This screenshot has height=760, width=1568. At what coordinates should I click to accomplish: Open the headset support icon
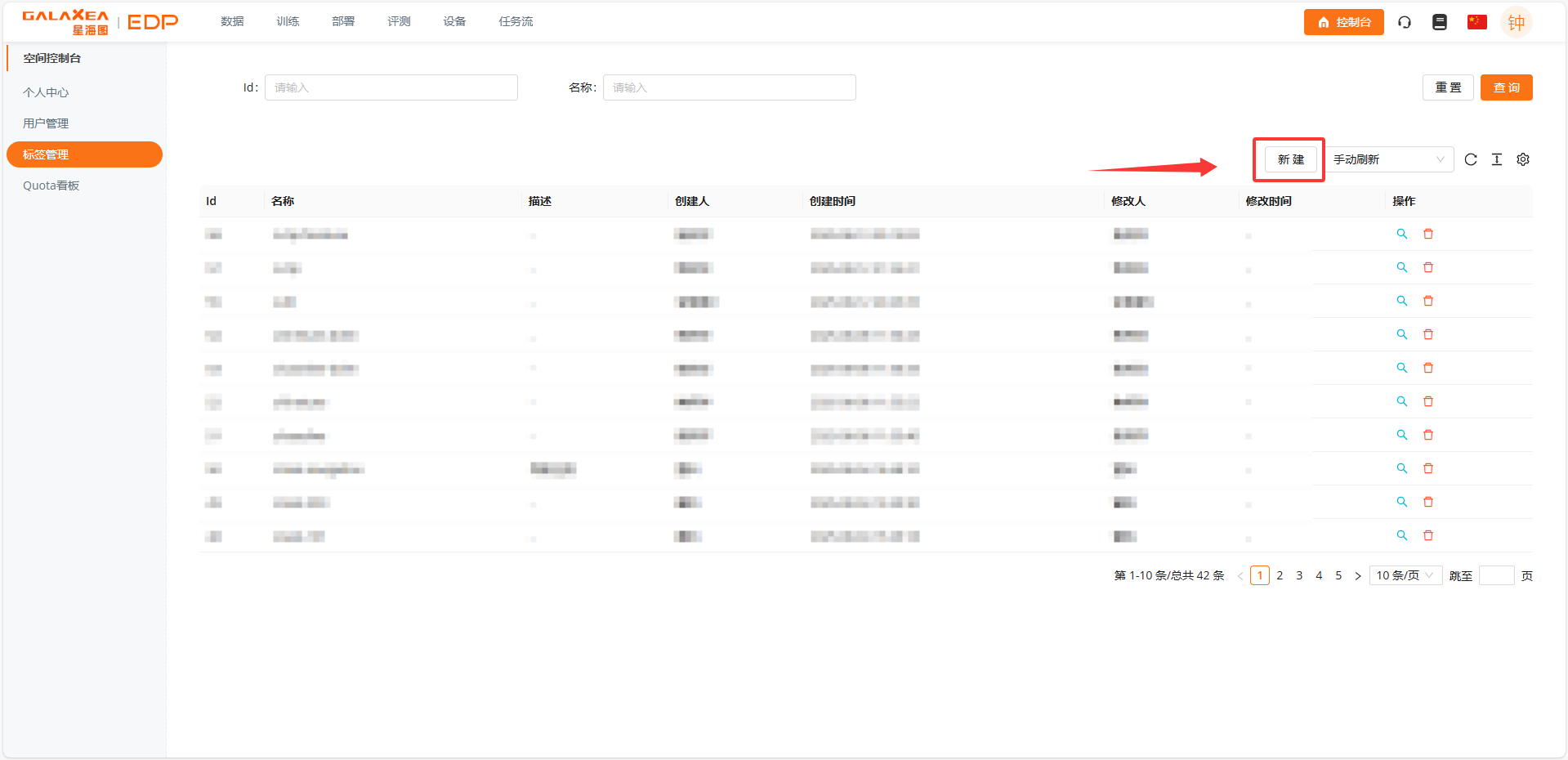point(1405,22)
